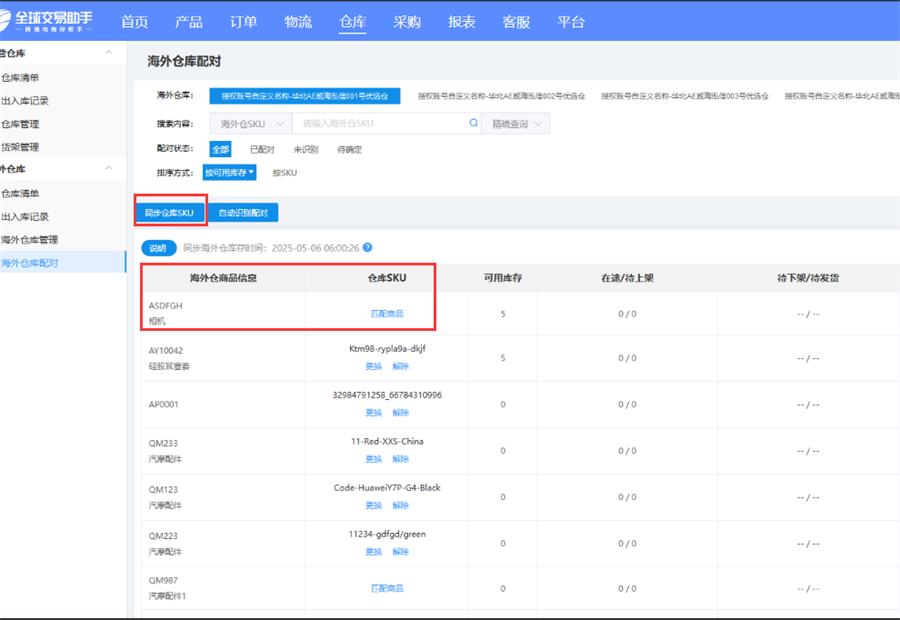Open the 采购 menu
This screenshot has height=620, width=900.
(x=407, y=22)
